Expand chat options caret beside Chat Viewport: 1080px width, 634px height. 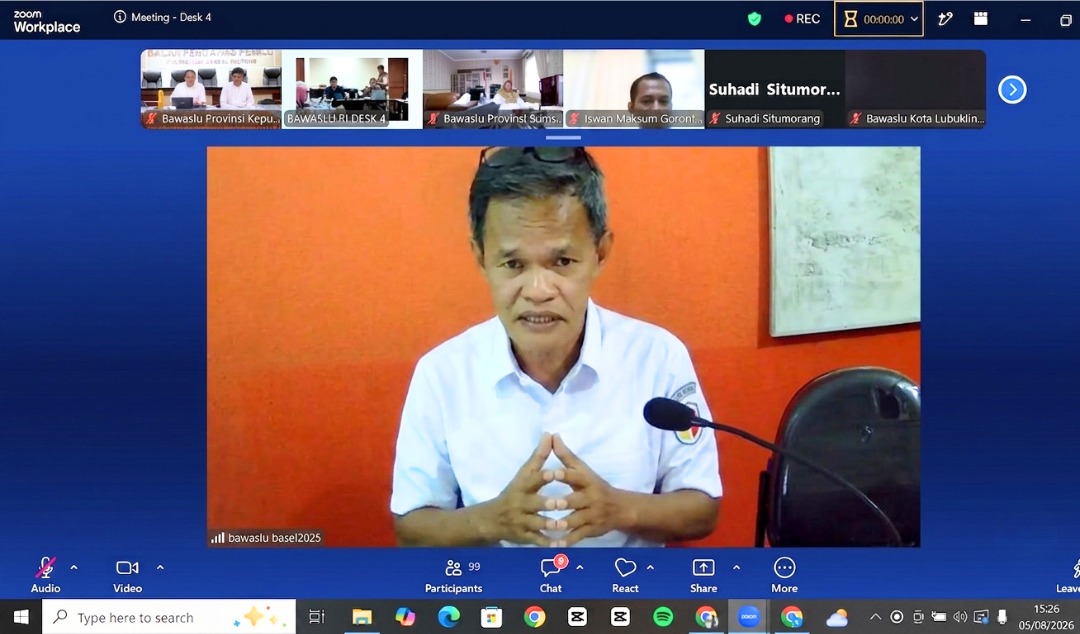click(x=580, y=568)
